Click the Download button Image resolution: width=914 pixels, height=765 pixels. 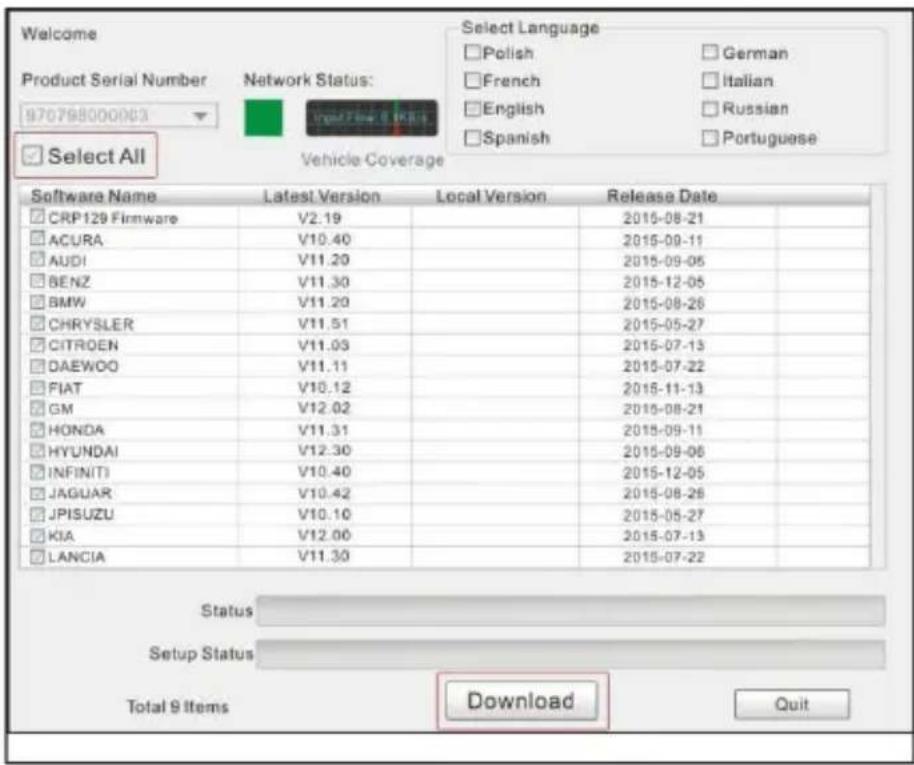coord(522,700)
